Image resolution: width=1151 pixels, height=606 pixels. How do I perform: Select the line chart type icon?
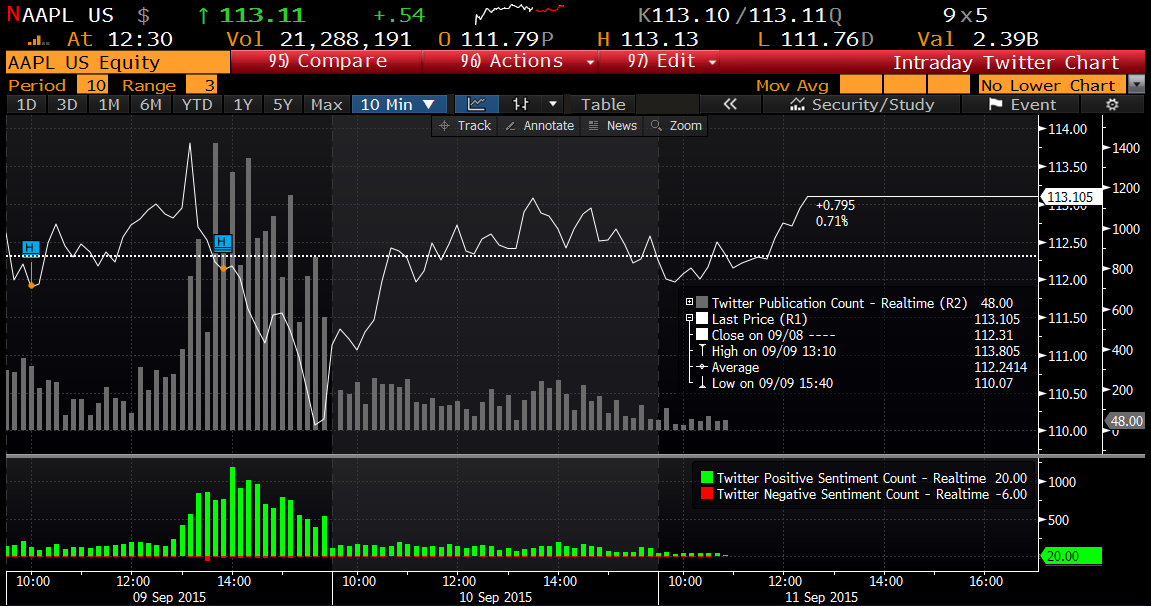pyautogui.click(x=477, y=104)
